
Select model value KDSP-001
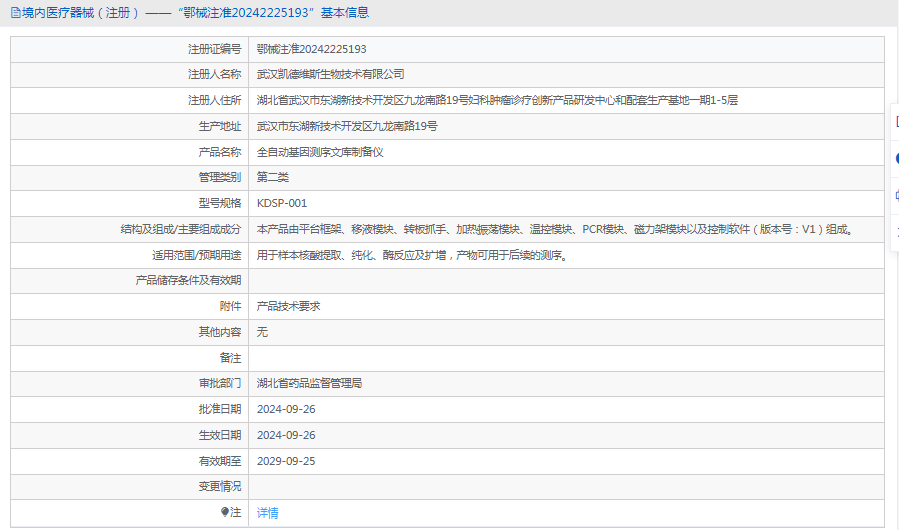point(282,203)
